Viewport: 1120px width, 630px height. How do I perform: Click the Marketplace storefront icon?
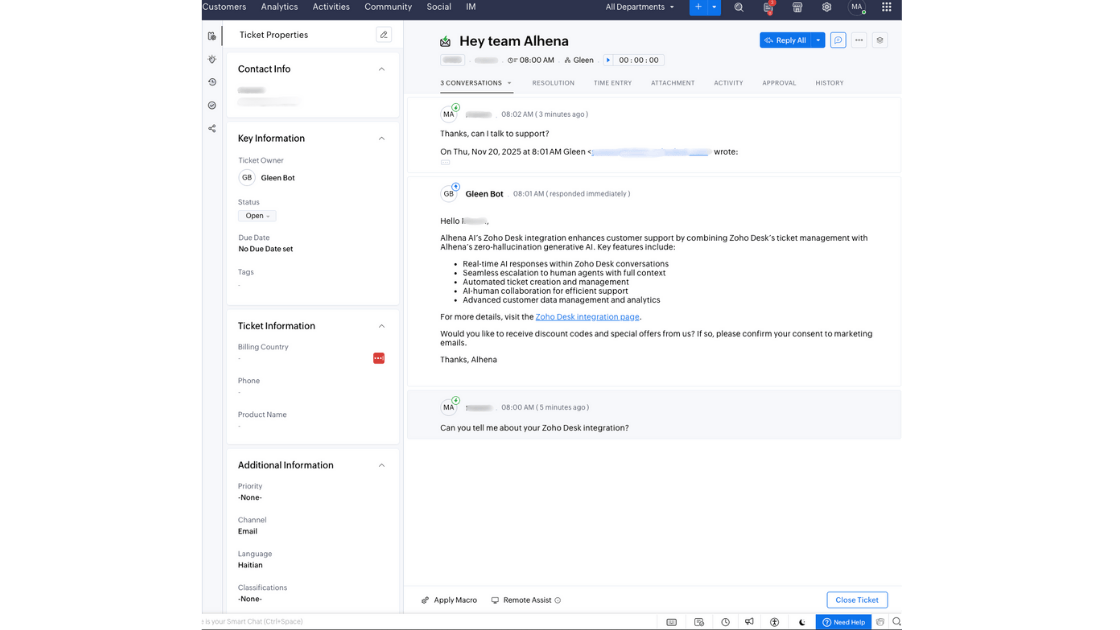pos(797,7)
